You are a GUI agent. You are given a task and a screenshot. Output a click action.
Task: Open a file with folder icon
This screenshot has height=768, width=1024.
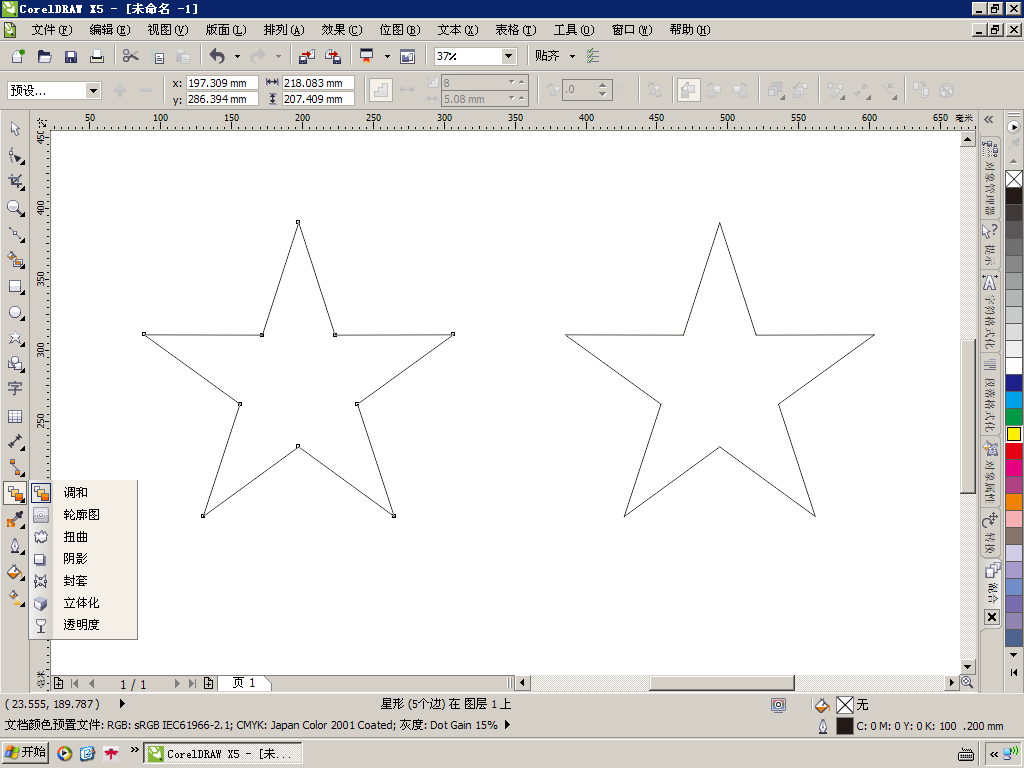(x=44, y=56)
